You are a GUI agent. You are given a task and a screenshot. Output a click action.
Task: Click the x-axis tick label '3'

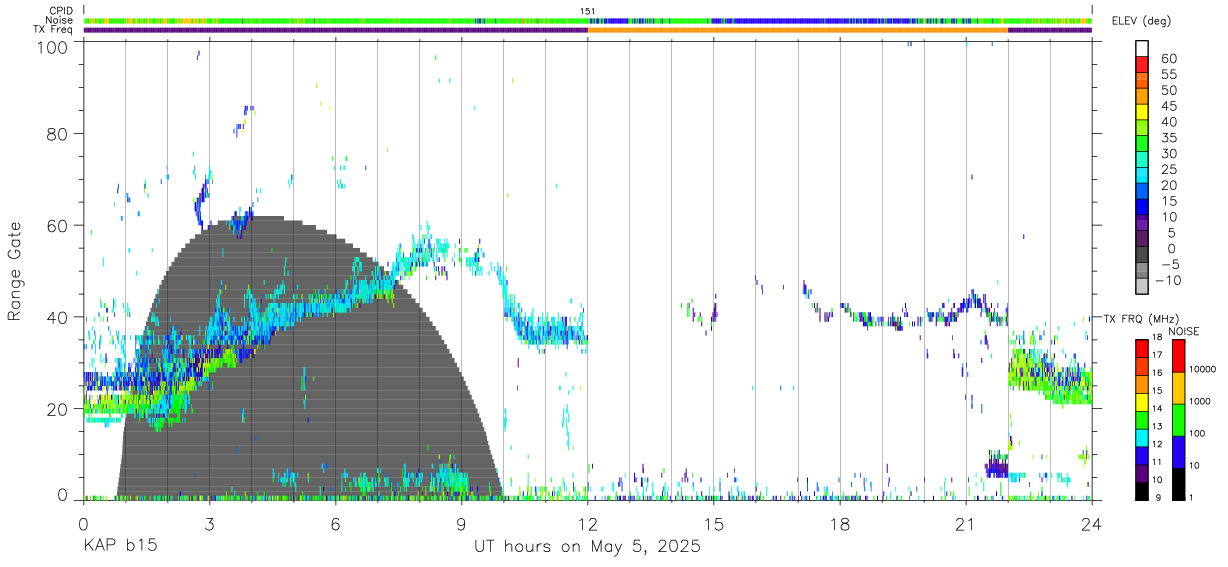point(209,524)
